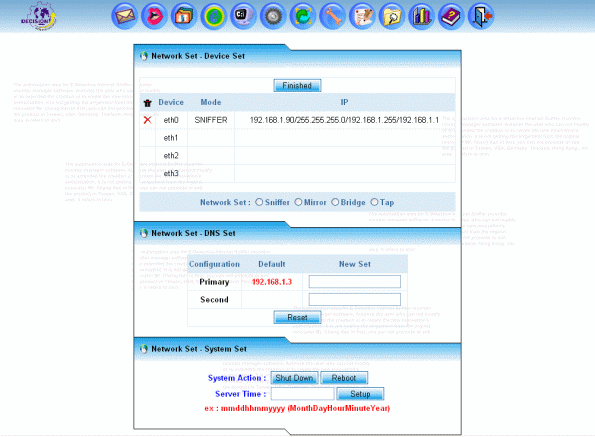
Task: Click the red lips chat icon
Action: 154,16
